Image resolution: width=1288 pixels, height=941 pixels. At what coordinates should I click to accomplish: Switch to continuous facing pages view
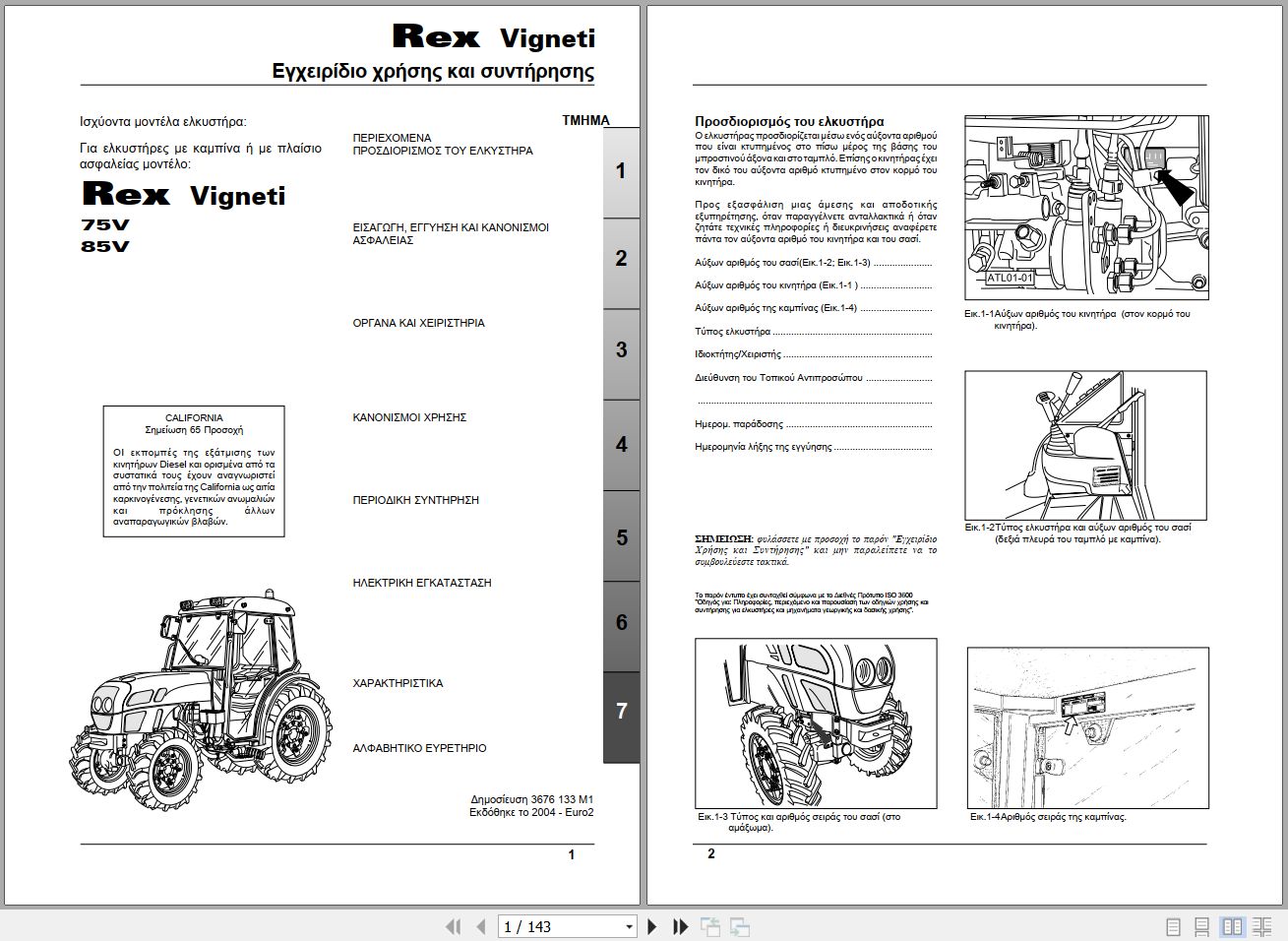tap(1261, 926)
